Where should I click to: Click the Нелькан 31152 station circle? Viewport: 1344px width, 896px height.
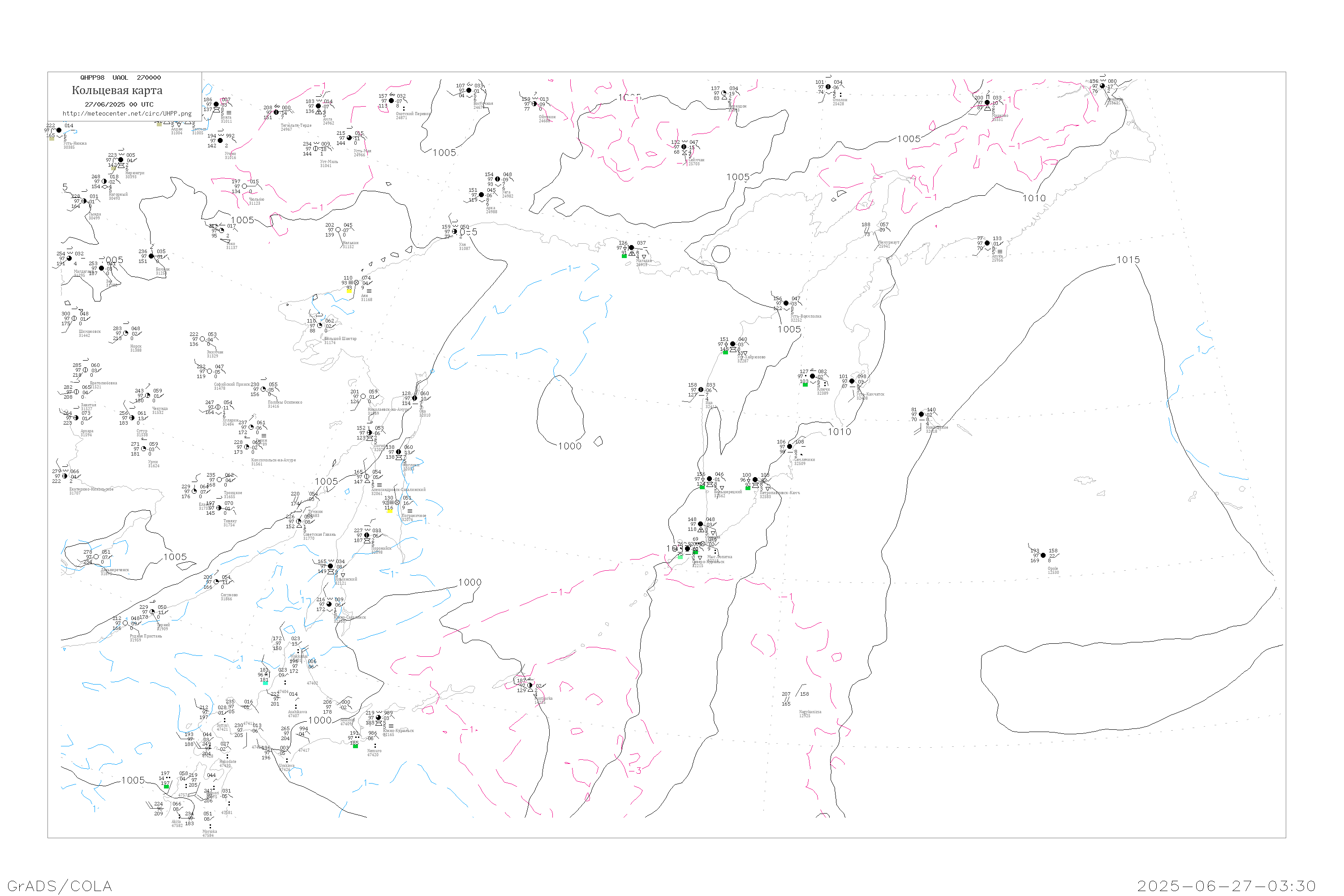click(x=338, y=230)
